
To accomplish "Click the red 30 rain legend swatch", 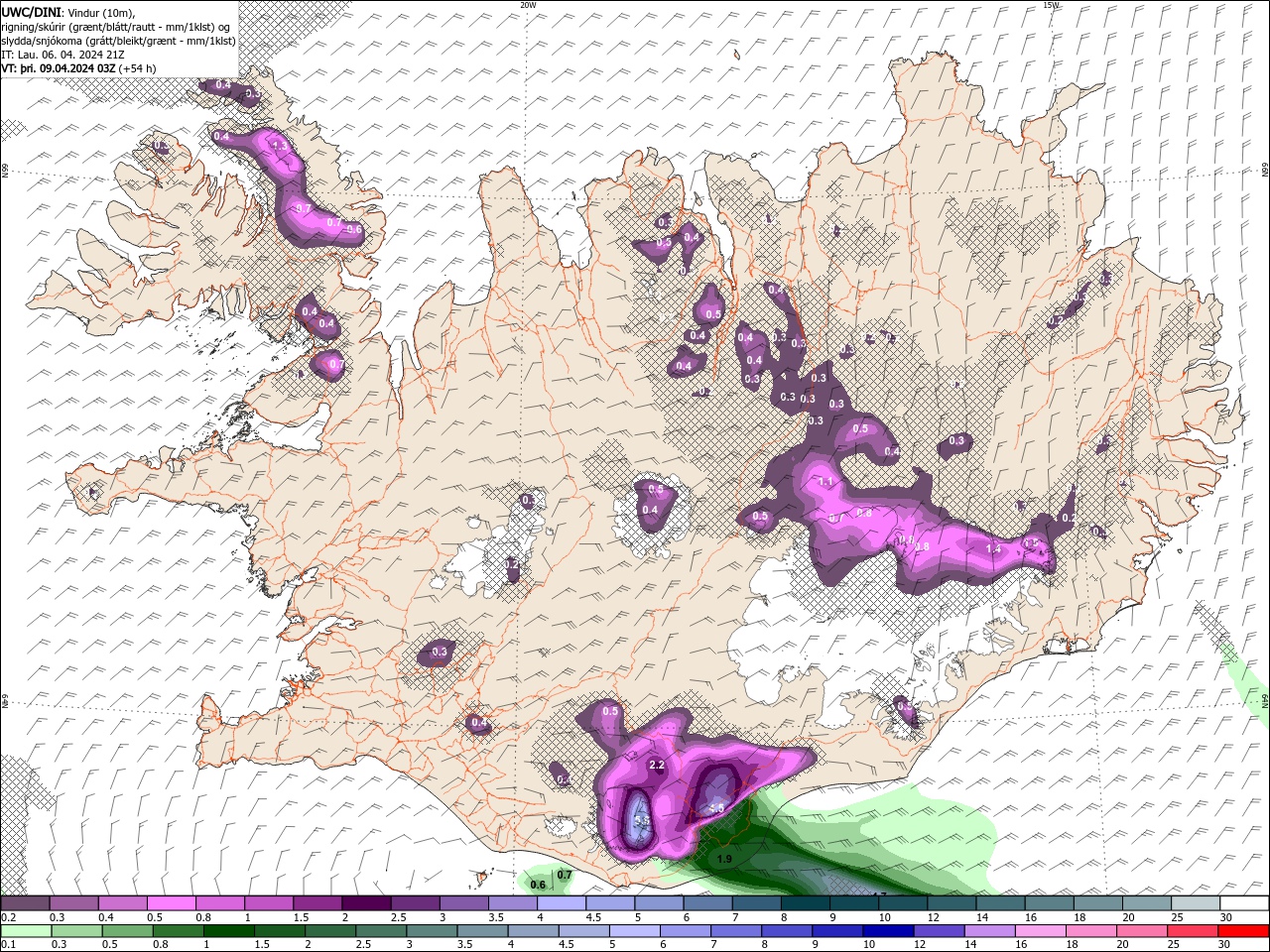I will point(1244,930).
